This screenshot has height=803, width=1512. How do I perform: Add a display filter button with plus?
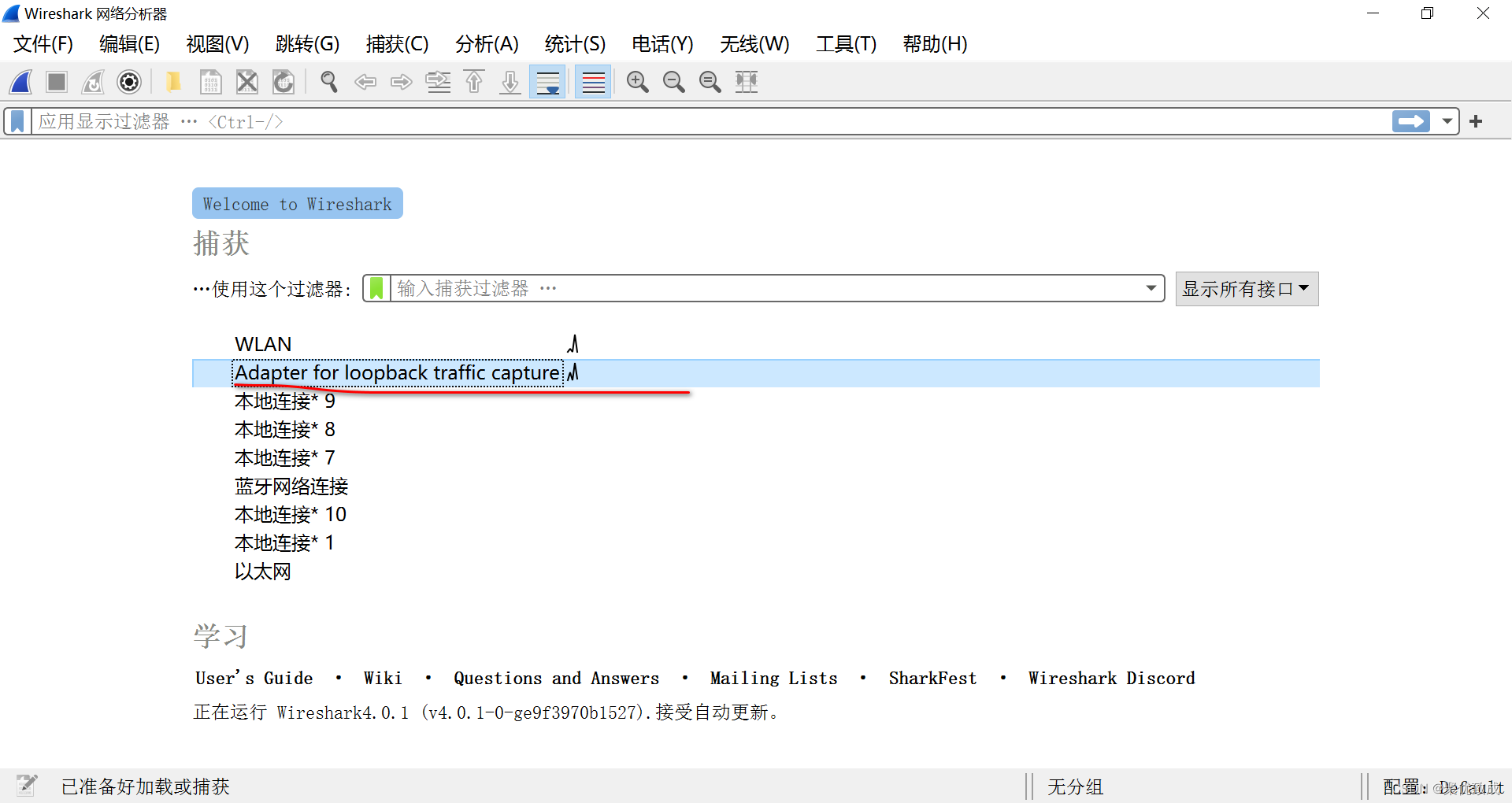(x=1477, y=121)
